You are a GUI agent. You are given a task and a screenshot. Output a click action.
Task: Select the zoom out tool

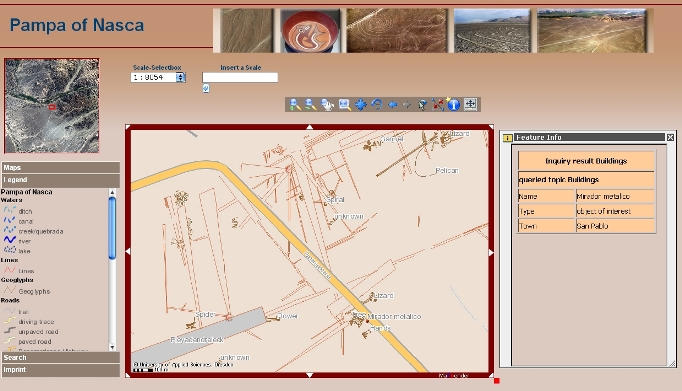point(311,104)
